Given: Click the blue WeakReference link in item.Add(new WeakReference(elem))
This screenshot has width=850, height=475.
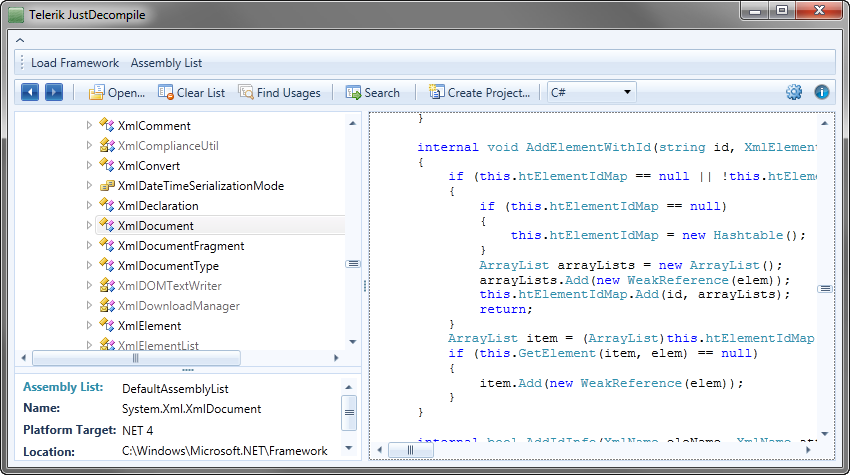Looking at the screenshot, I should (631, 383).
